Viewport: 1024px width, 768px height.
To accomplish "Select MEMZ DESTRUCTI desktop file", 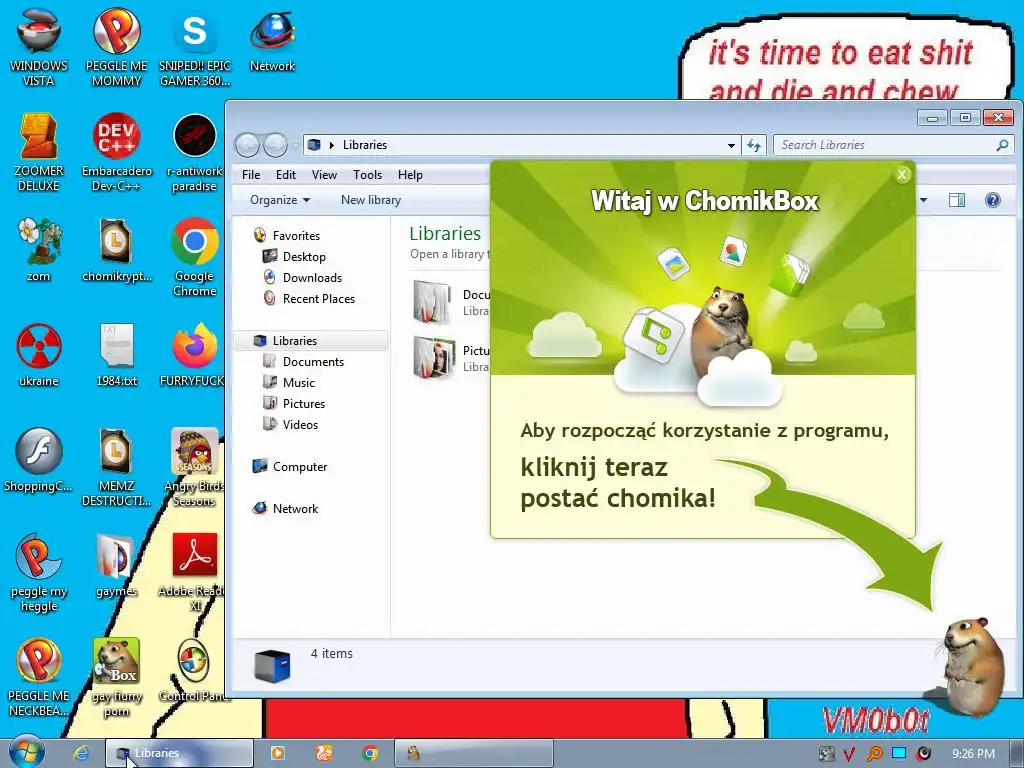I will point(116,468).
